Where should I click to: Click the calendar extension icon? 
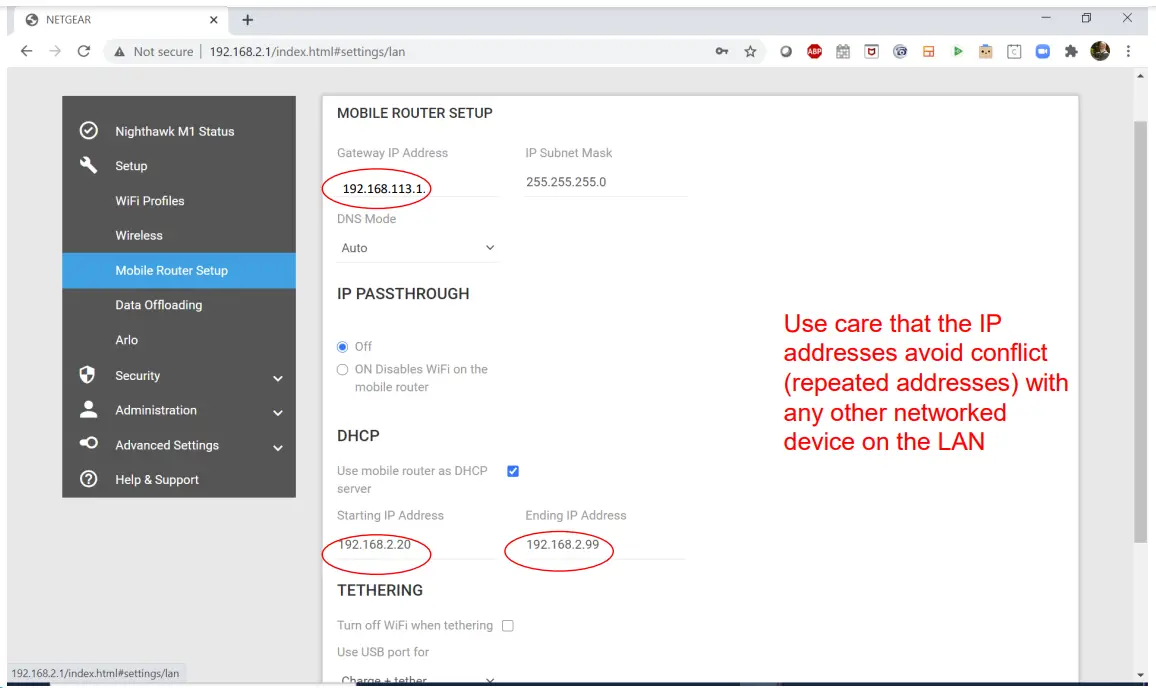click(x=843, y=51)
